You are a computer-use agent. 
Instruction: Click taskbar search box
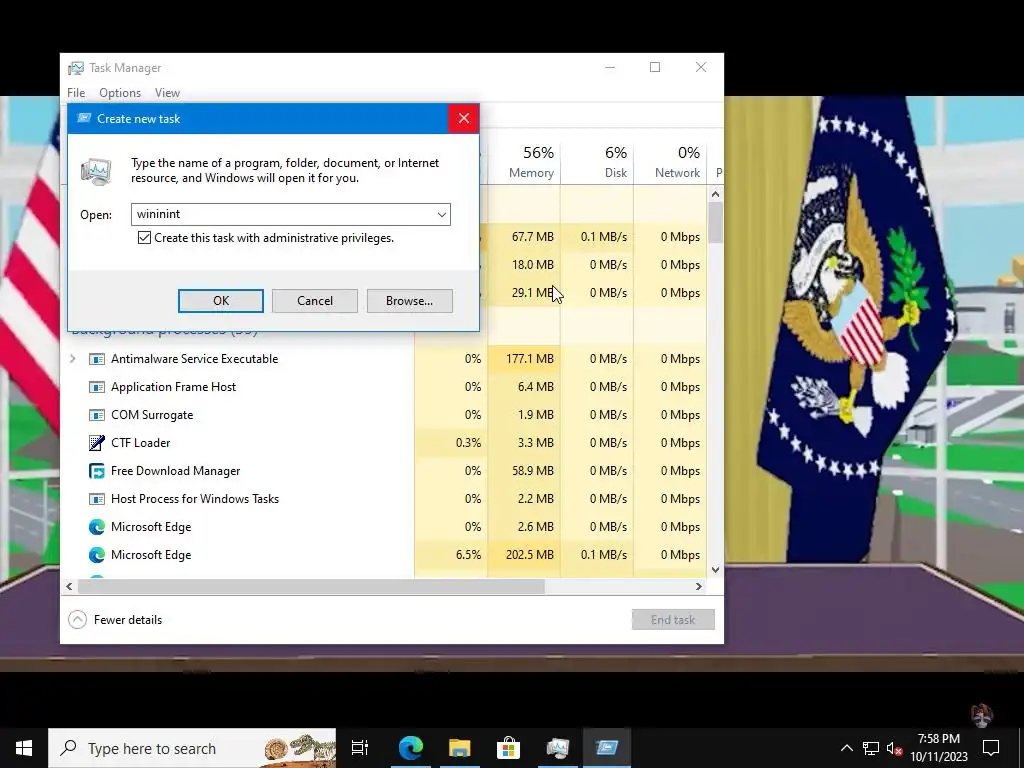point(193,748)
